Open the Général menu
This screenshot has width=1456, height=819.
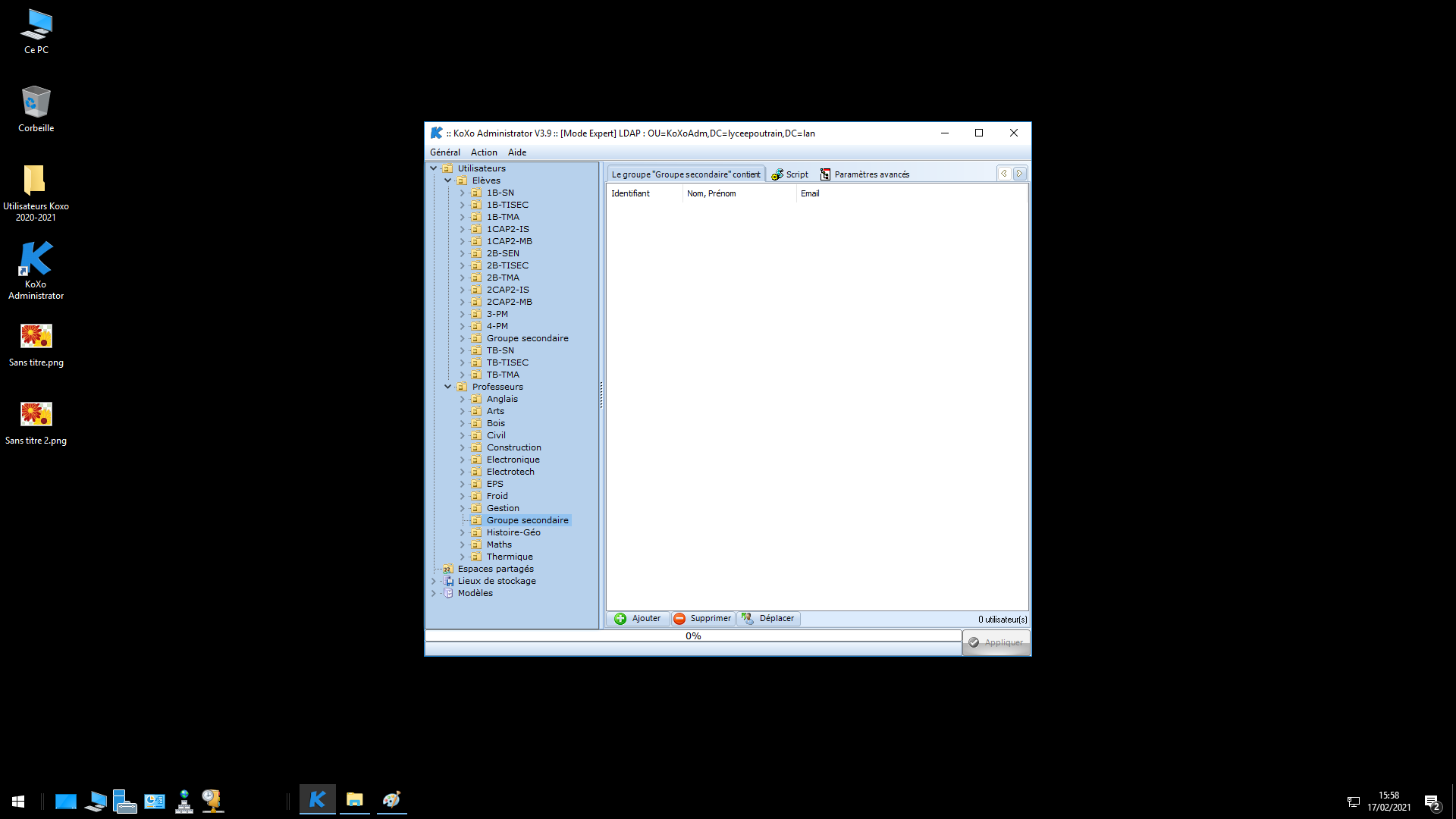(445, 152)
